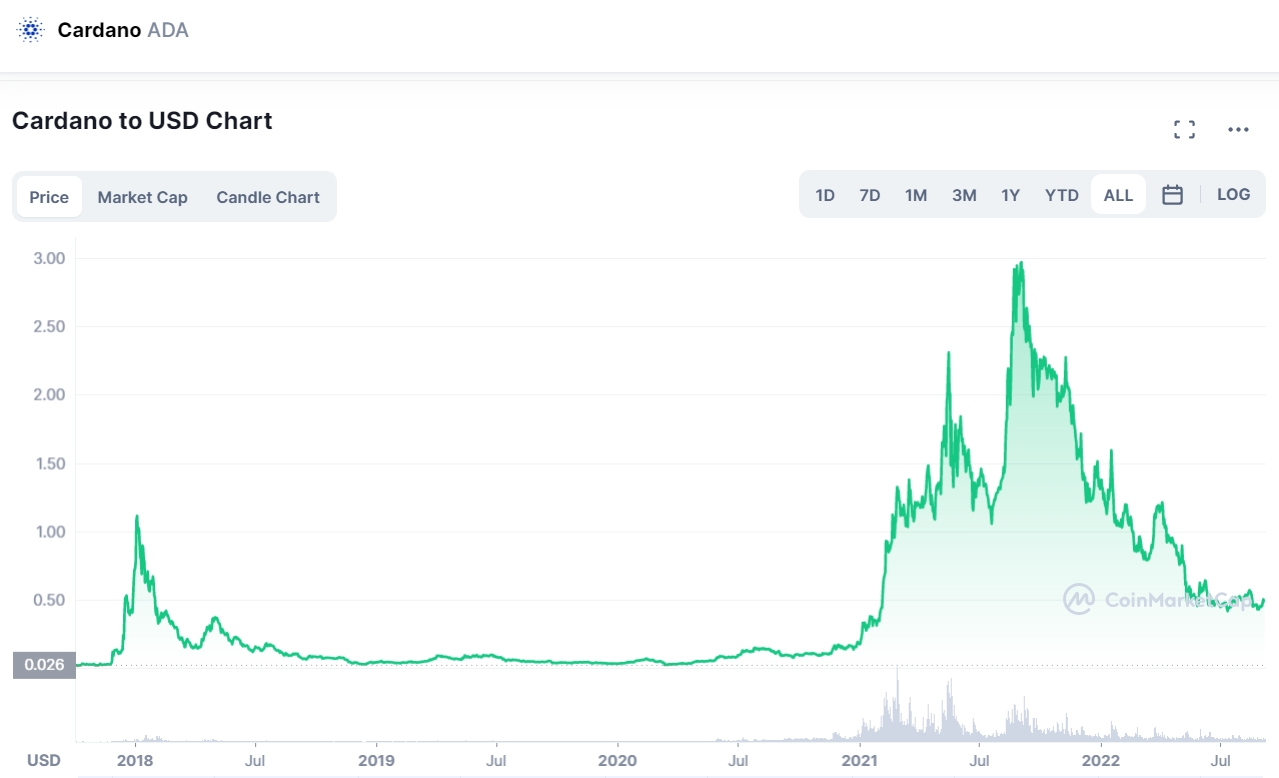The image size is (1279, 778).
Task: Click the 2018 x-axis label
Action: [135, 760]
